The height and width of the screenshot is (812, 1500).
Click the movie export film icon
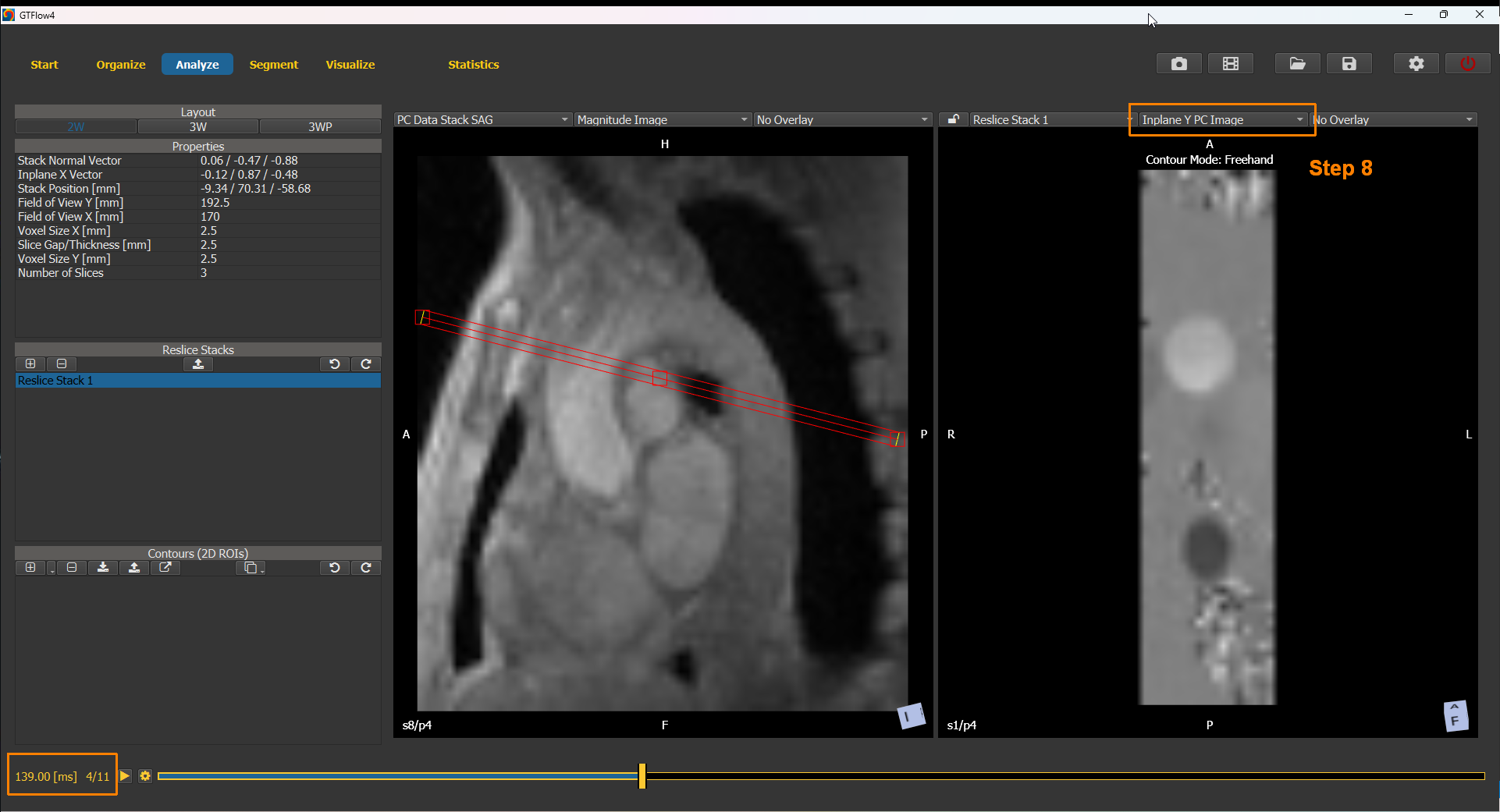pyautogui.click(x=1231, y=64)
